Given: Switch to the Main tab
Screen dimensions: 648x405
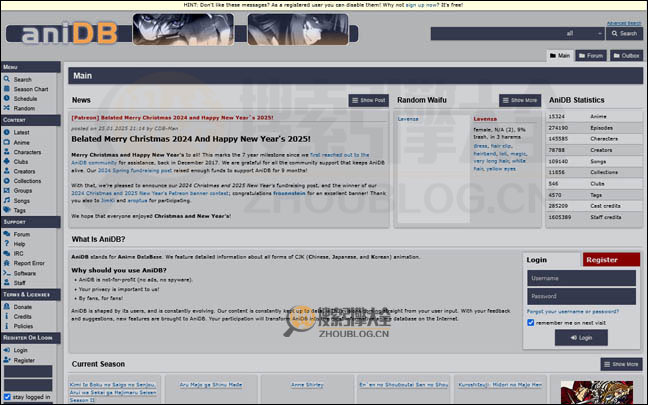Looking at the screenshot, I should point(560,55).
